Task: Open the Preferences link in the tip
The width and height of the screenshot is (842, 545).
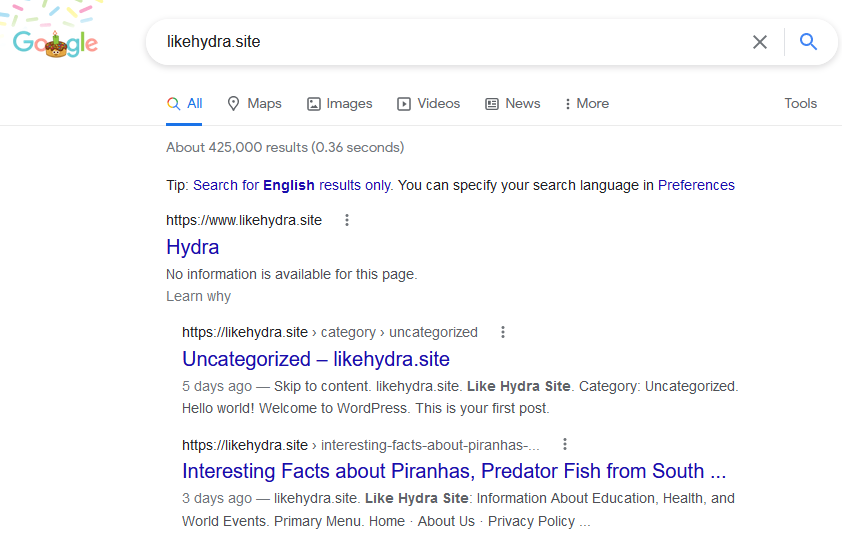Action: point(696,185)
